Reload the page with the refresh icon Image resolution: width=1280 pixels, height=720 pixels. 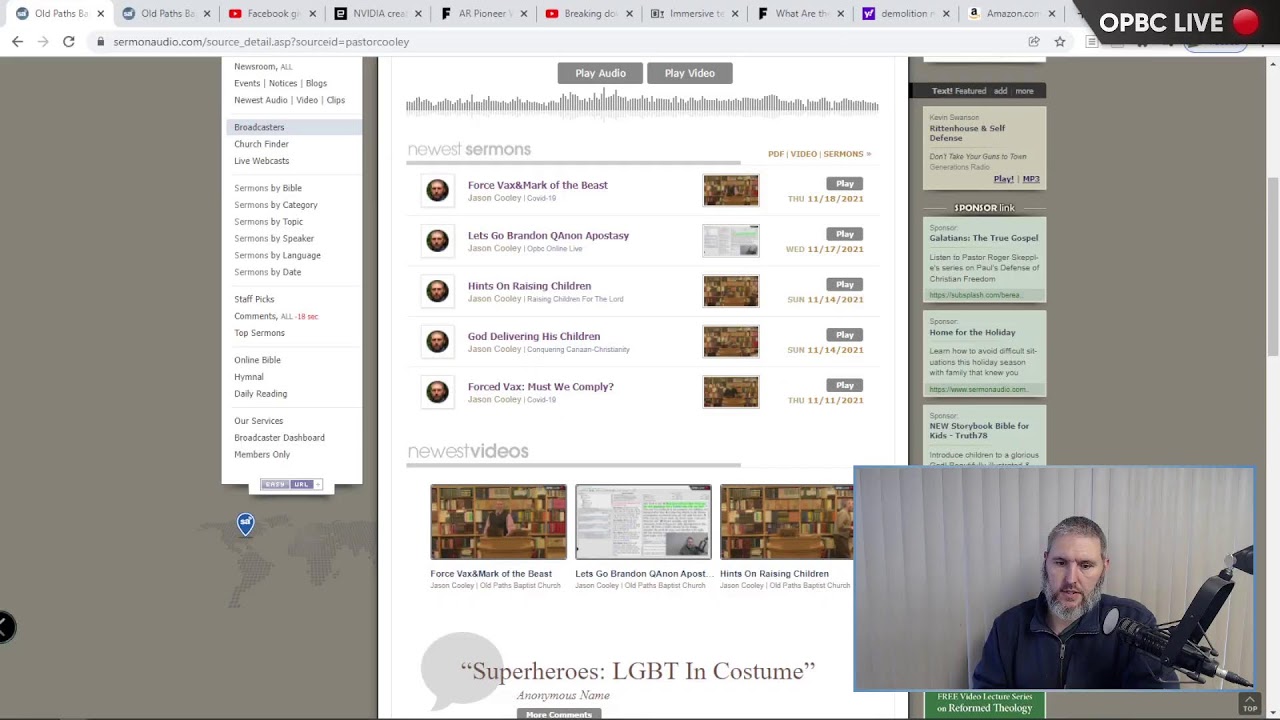point(69,42)
